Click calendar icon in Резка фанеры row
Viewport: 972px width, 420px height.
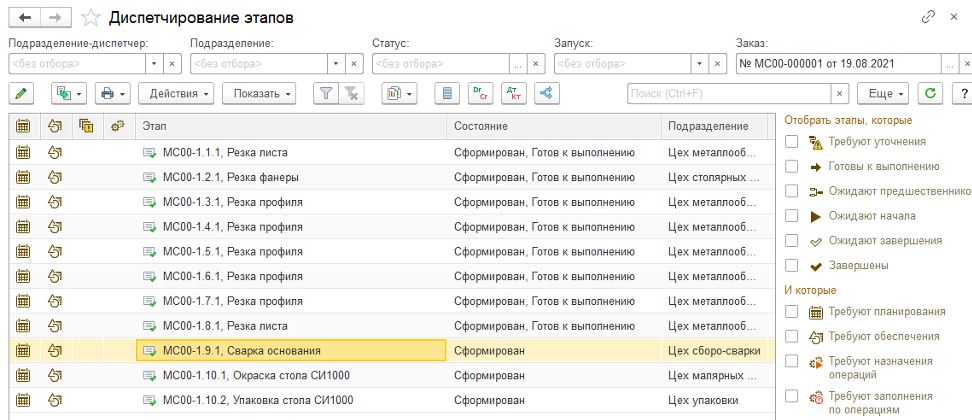(23, 177)
